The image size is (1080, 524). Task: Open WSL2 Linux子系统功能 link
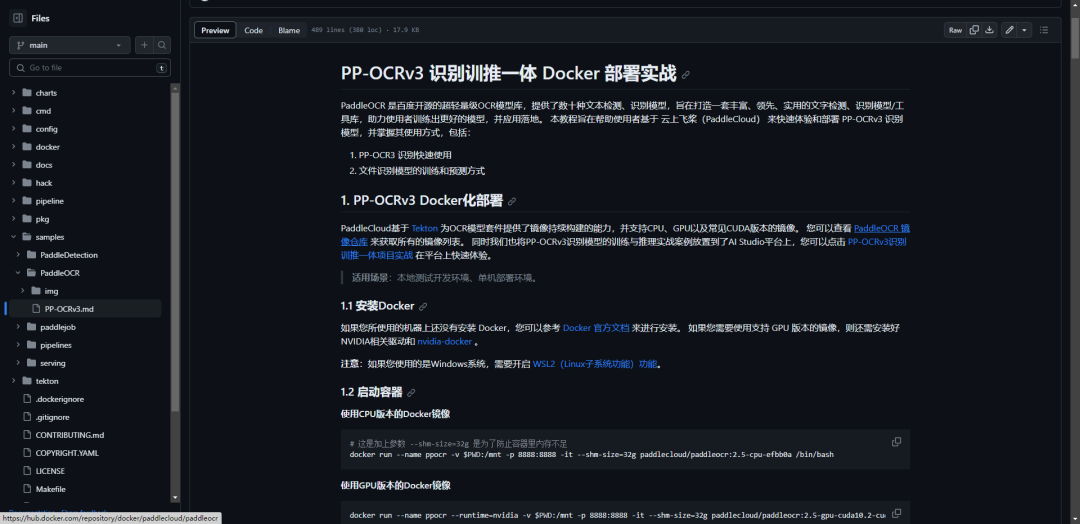click(595, 364)
